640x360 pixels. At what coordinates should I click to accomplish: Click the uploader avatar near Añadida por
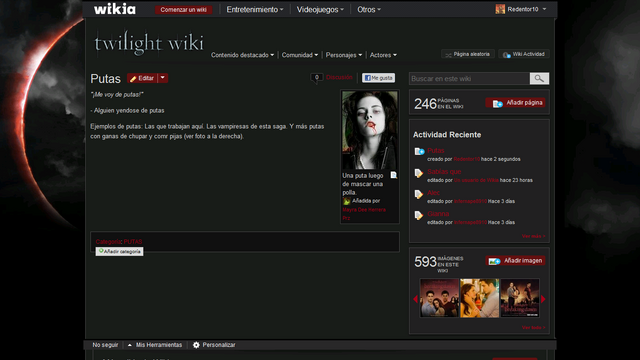point(347,201)
